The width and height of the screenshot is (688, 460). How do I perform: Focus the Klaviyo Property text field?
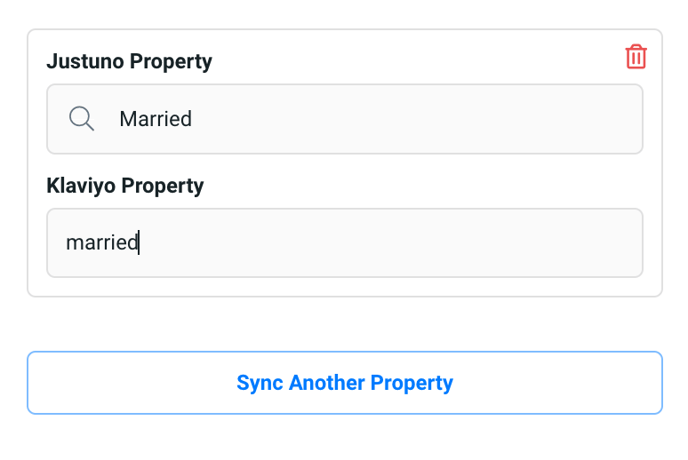tap(345, 243)
